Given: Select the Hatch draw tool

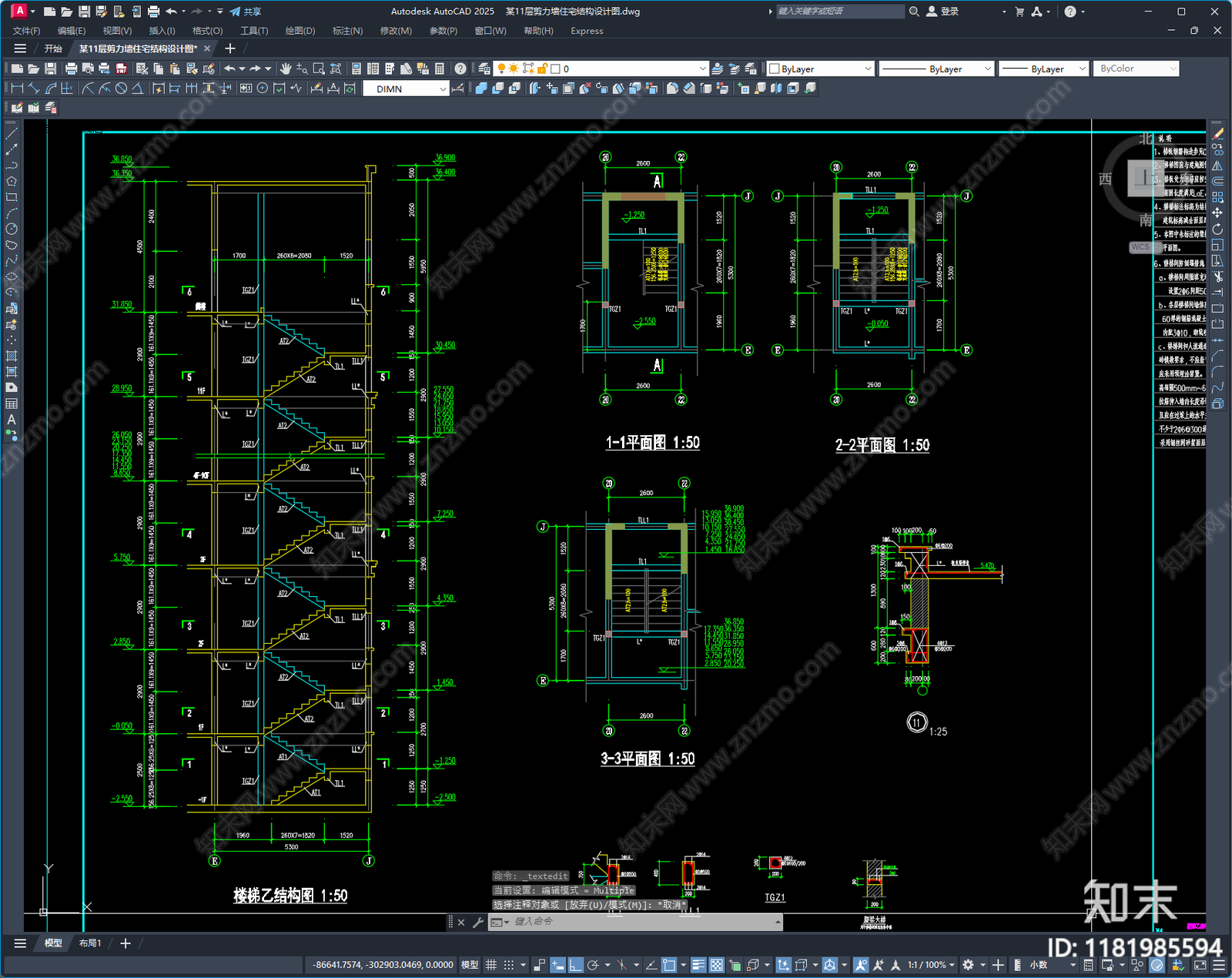Looking at the screenshot, I should pos(12,356).
